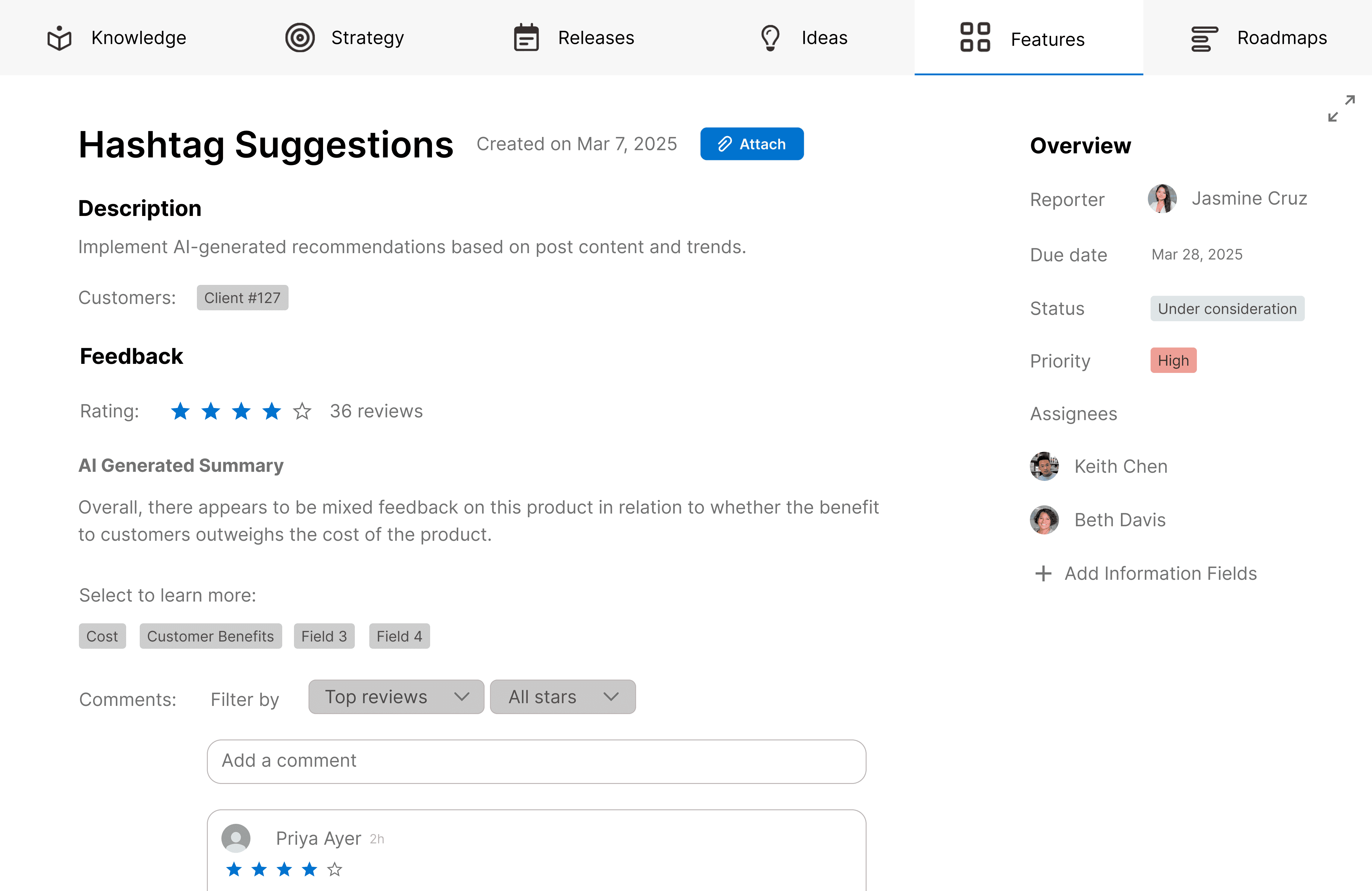1372x891 pixels.
Task: Toggle the Cost topic chip
Action: [102, 636]
